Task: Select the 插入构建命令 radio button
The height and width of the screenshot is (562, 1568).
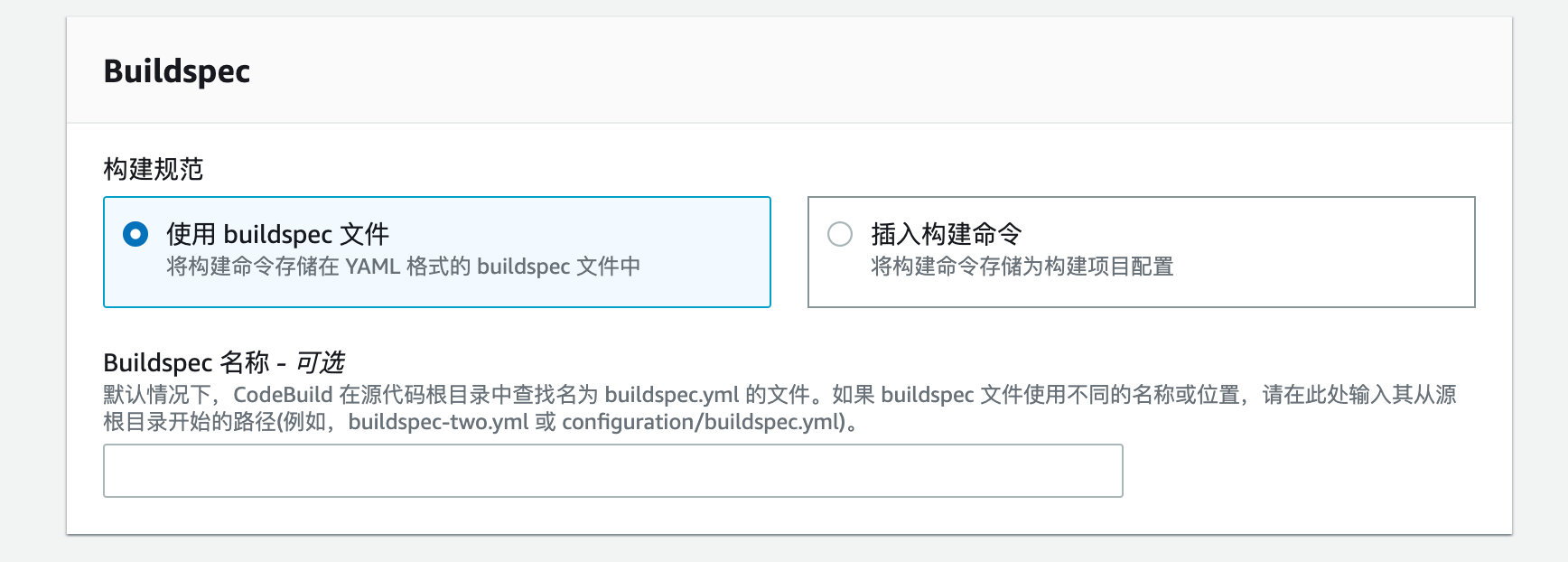Action: click(x=840, y=235)
